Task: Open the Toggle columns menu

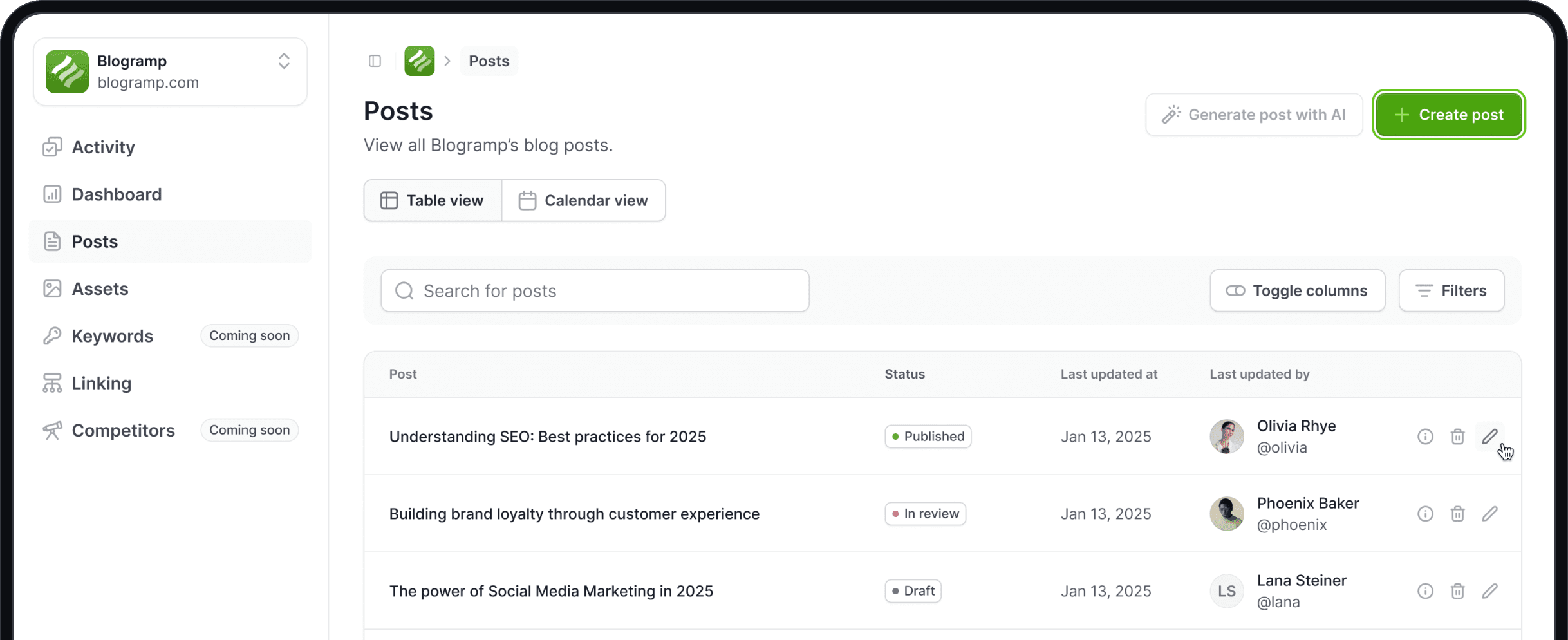Action: coord(1298,291)
